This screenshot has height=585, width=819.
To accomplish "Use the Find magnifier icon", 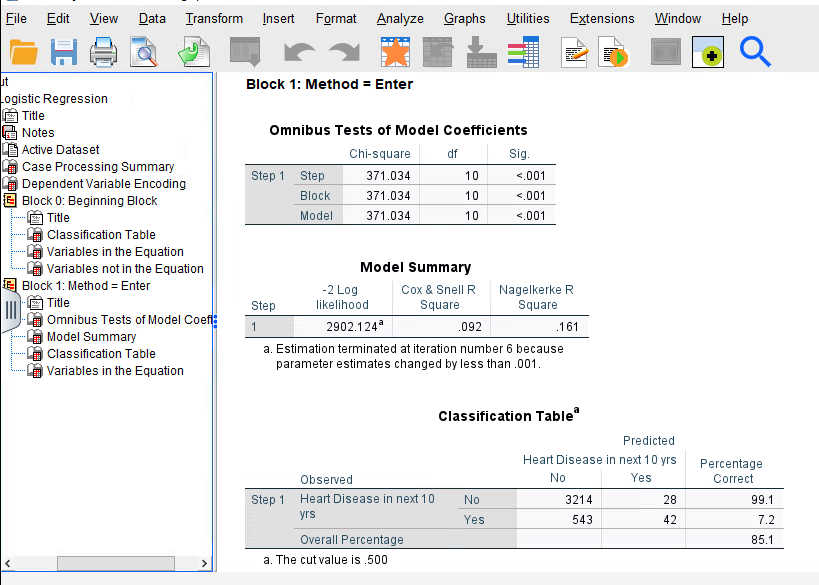I will coord(754,52).
